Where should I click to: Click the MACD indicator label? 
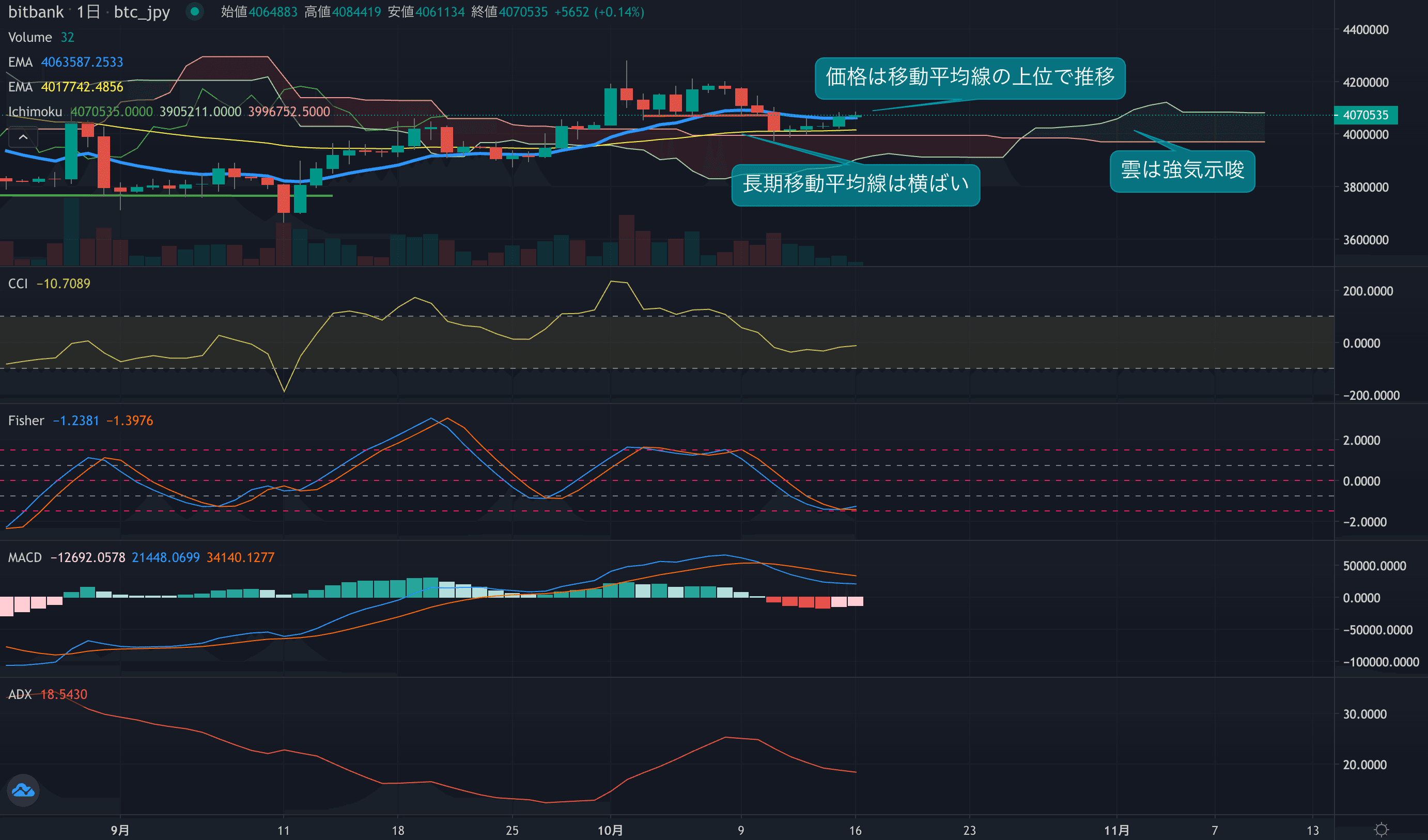pos(25,557)
